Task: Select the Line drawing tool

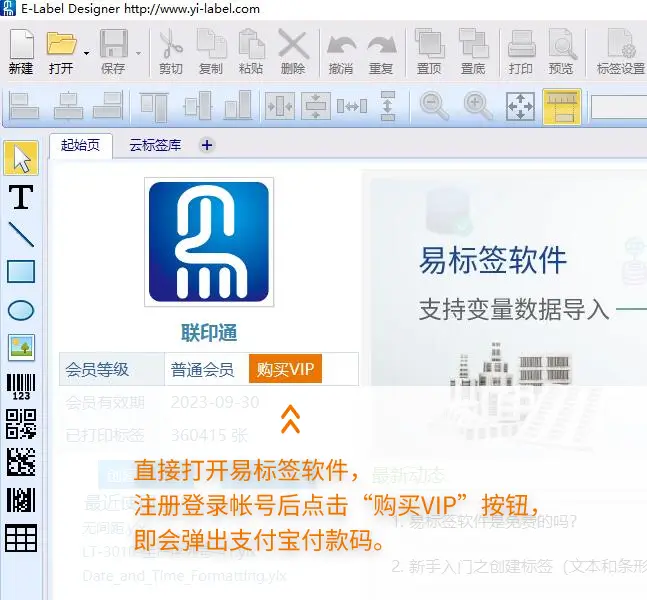Action: coord(21,234)
